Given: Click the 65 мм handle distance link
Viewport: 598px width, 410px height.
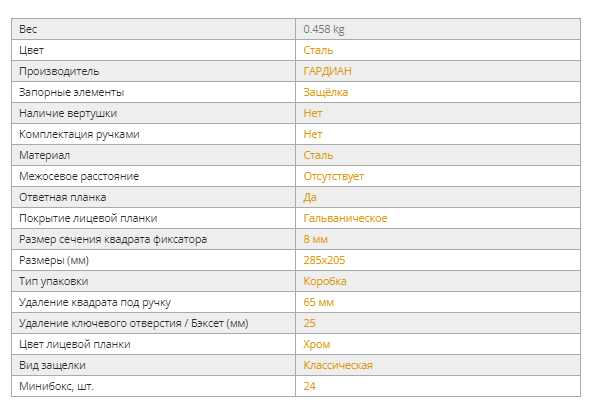Looking at the screenshot, I should pyautogui.click(x=318, y=302).
